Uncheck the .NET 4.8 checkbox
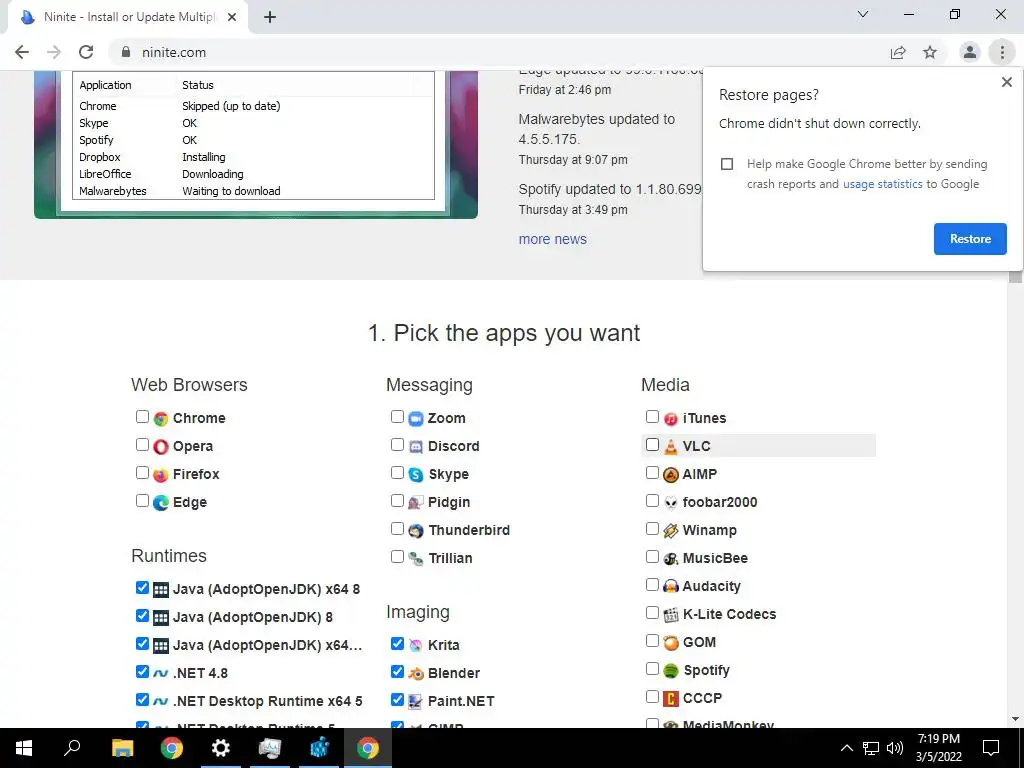The width and height of the screenshot is (1024, 768). [142, 671]
